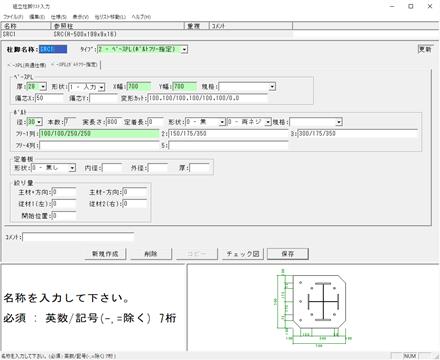Expand the タイプ dropdown
Viewport: 440px width, 360px height.
click(184, 50)
